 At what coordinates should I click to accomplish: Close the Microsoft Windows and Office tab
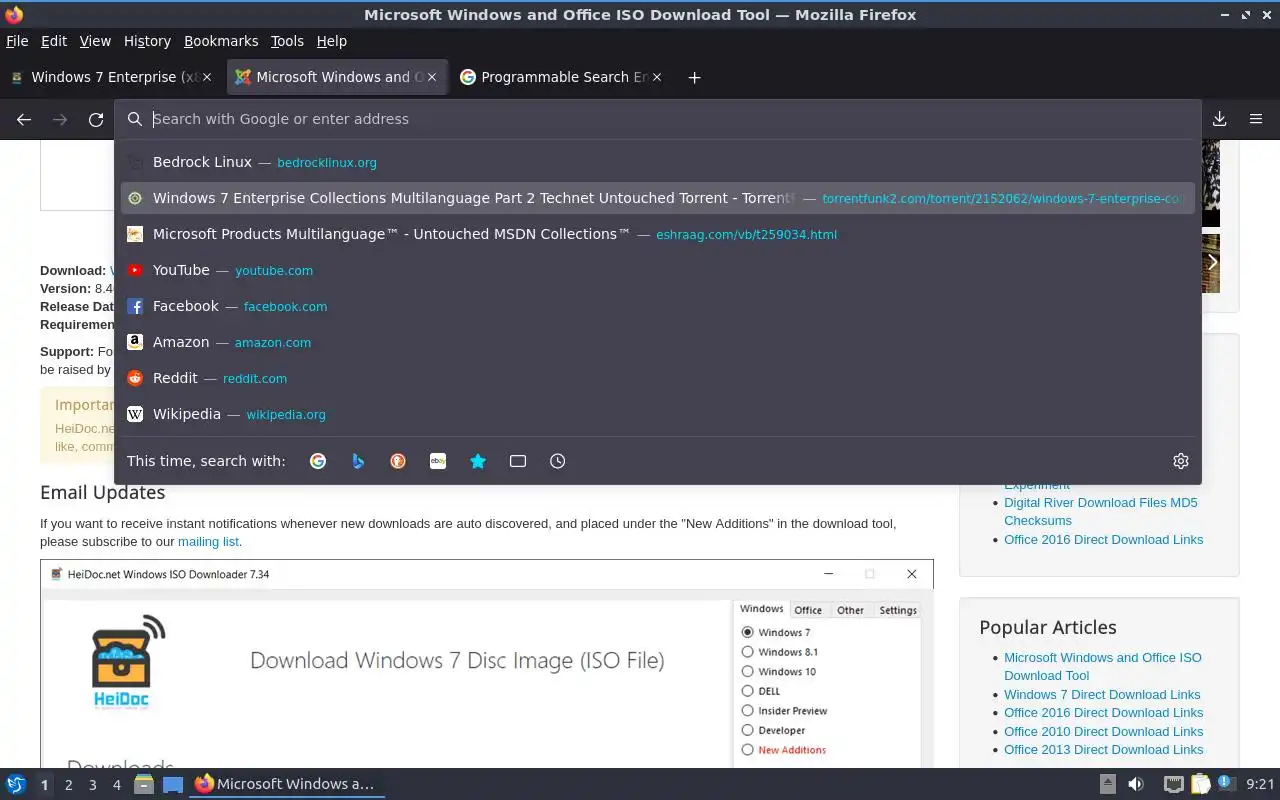pyautogui.click(x=432, y=77)
